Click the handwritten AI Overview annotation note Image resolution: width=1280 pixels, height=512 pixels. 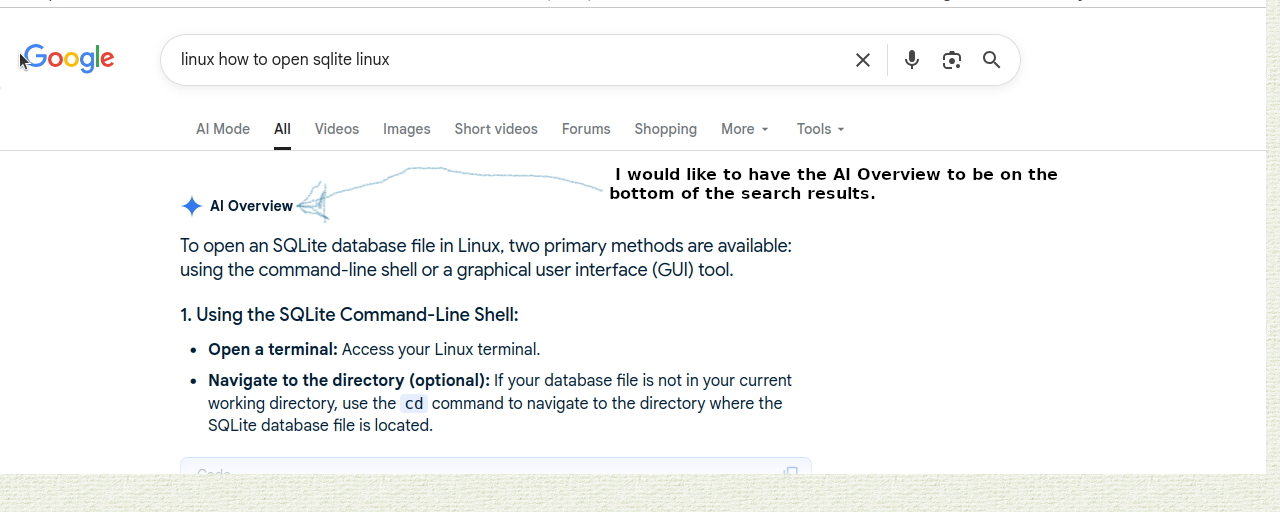click(834, 184)
